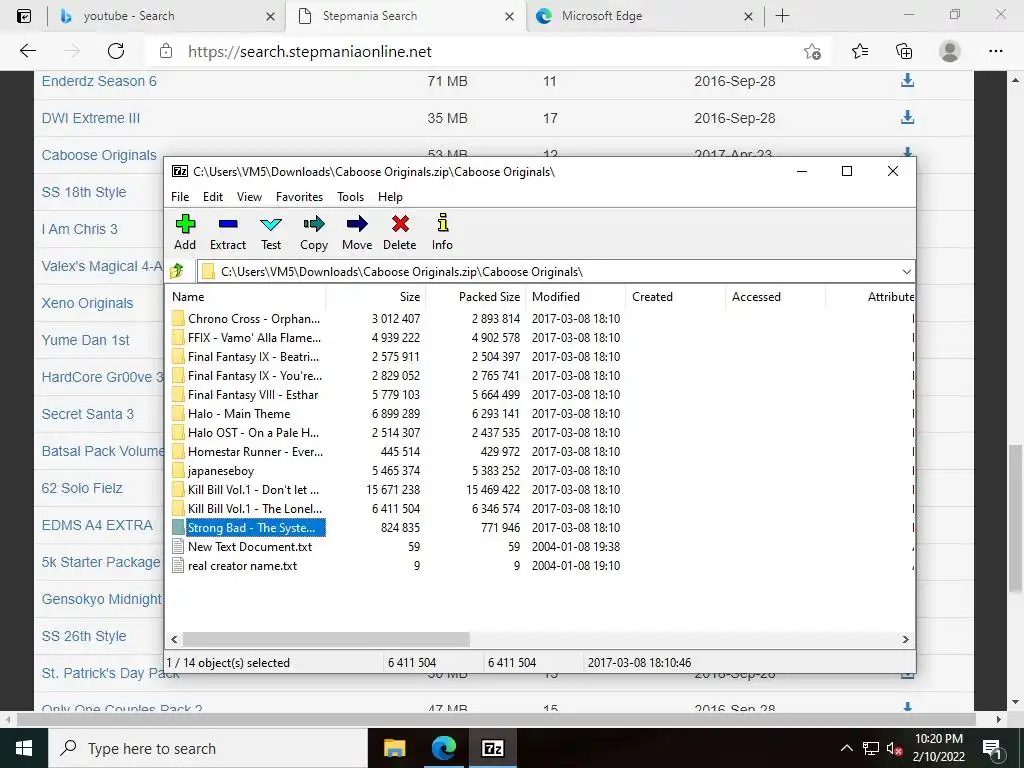The width and height of the screenshot is (1024, 768).
Task: Click the Add toolbar button in 7-Zip
Action: click(185, 232)
